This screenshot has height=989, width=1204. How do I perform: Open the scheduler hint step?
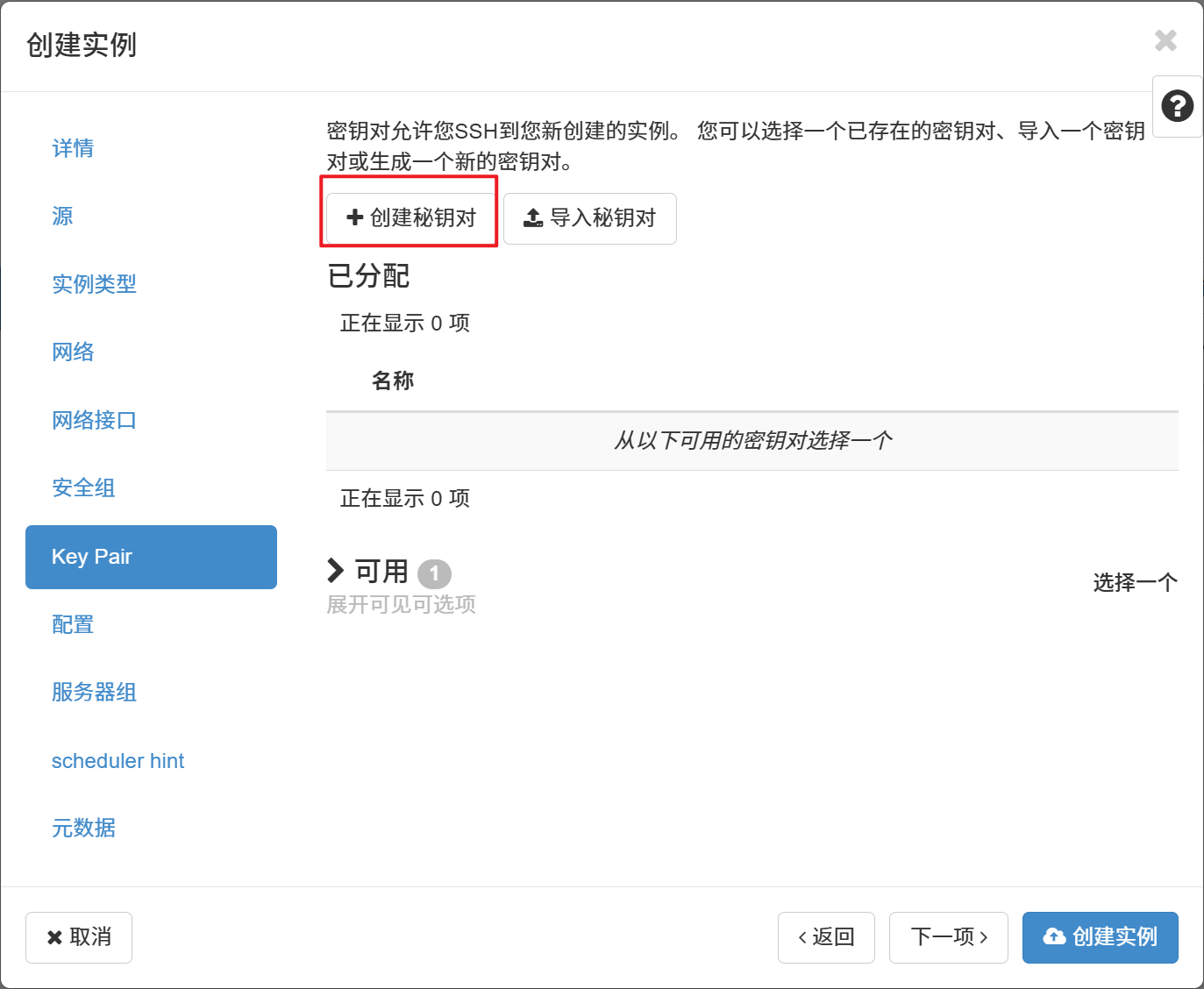point(118,760)
